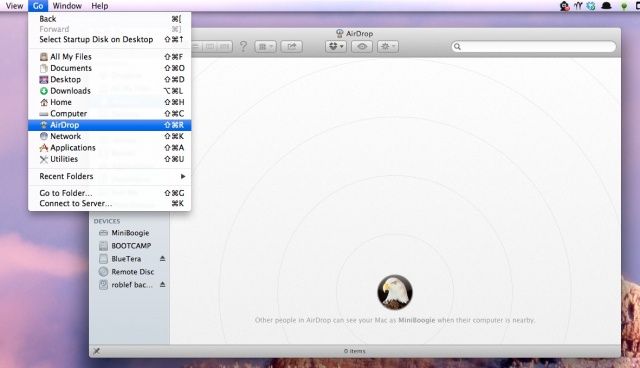Screen dimensions: 640x368
Task: Open the Dropbox toolbar dropdown
Action: pyautogui.click(x=336, y=47)
